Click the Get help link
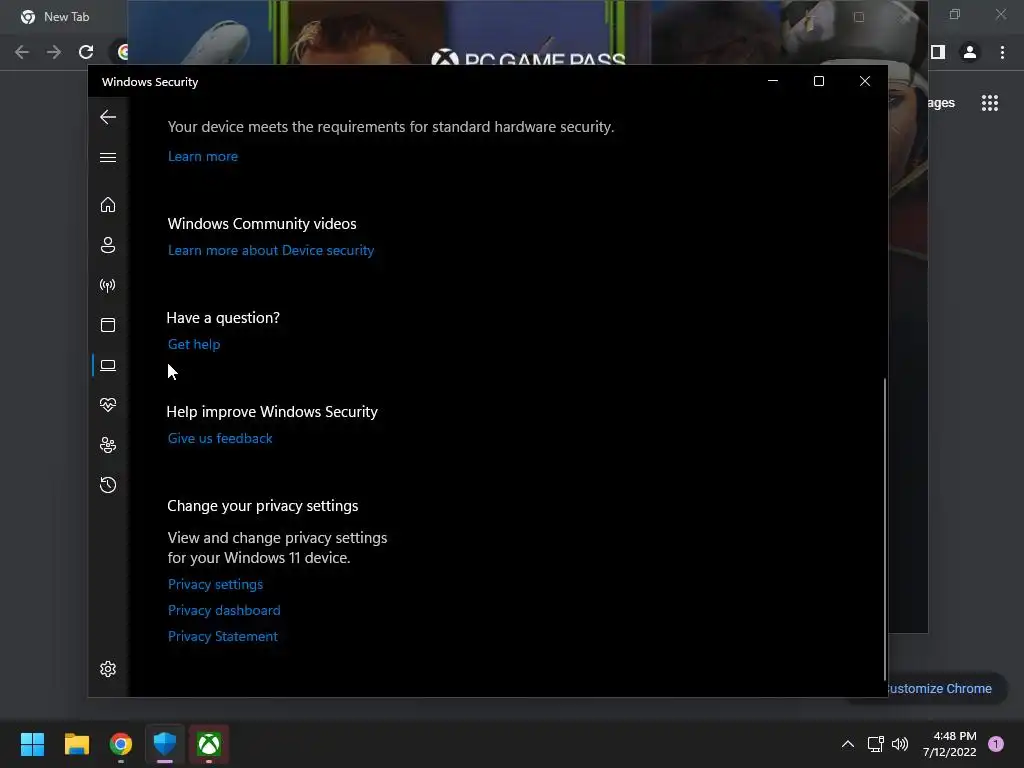The width and height of the screenshot is (1024, 768). [194, 345]
